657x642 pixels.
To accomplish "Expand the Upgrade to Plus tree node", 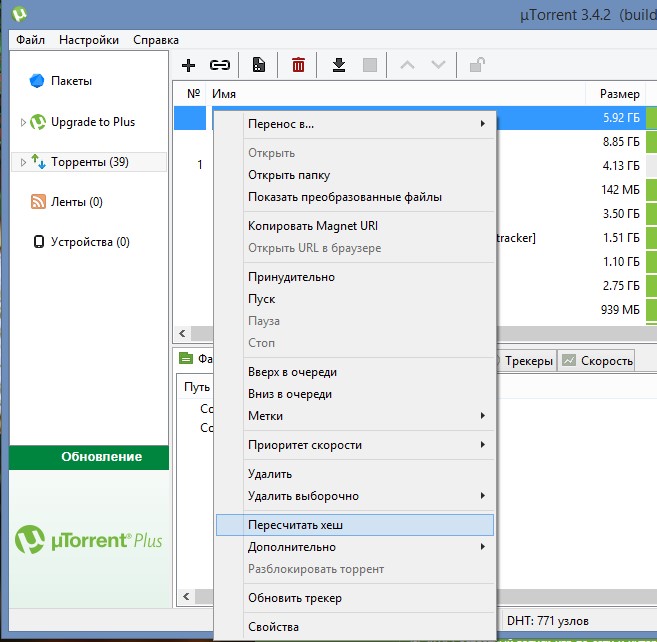I will click(23, 122).
